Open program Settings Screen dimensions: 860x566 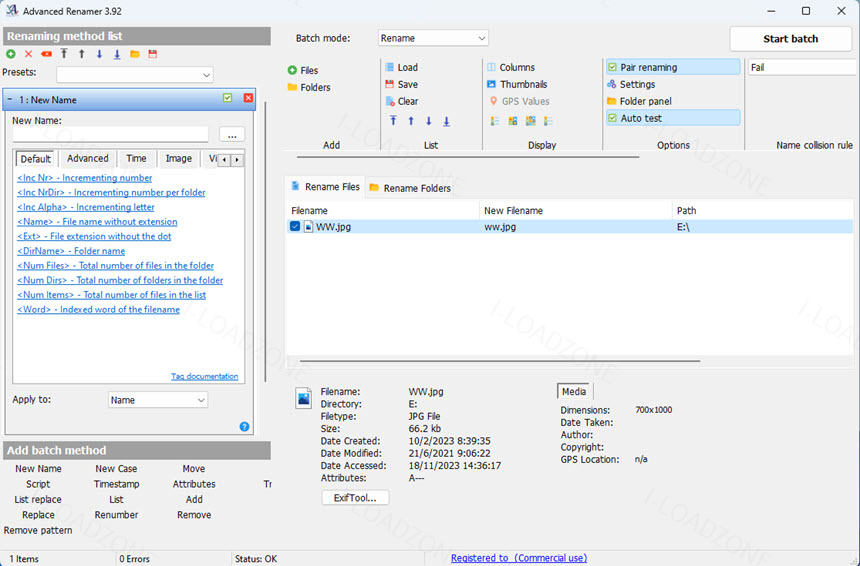pyautogui.click(x=631, y=84)
